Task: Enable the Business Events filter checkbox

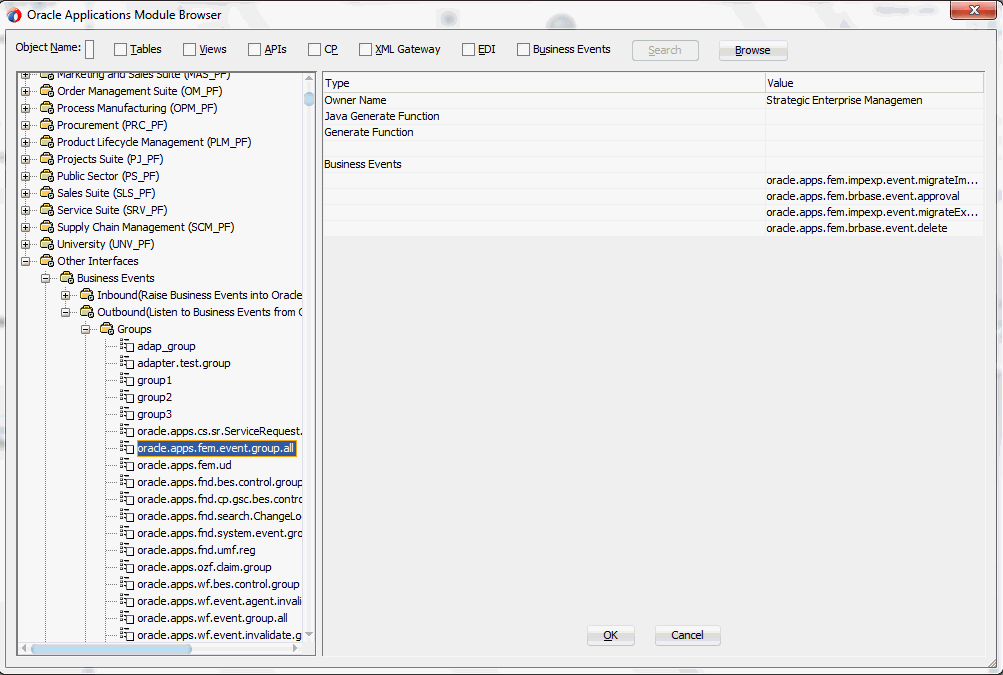Action: (523, 49)
